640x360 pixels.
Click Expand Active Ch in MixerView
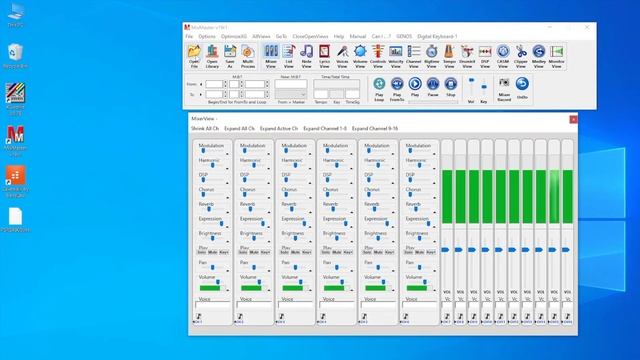(x=279, y=128)
